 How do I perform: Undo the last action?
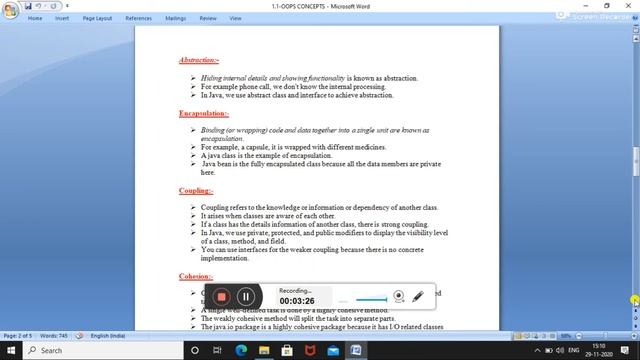point(38,6)
